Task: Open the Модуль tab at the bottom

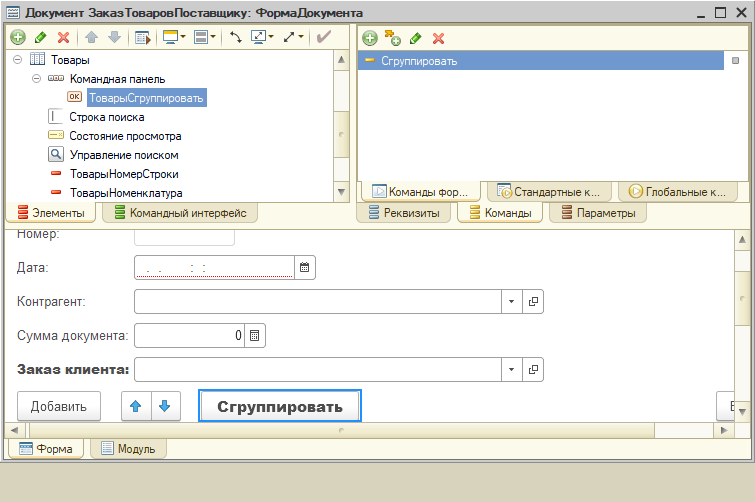Action: tap(128, 449)
